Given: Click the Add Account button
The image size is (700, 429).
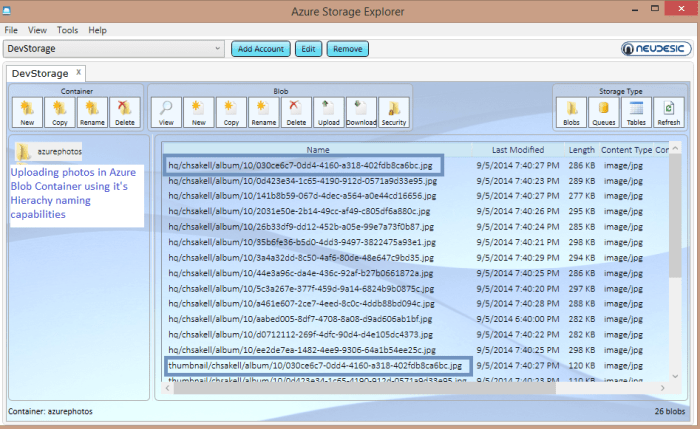Looking at the screenshot, I should coord(261,49).
